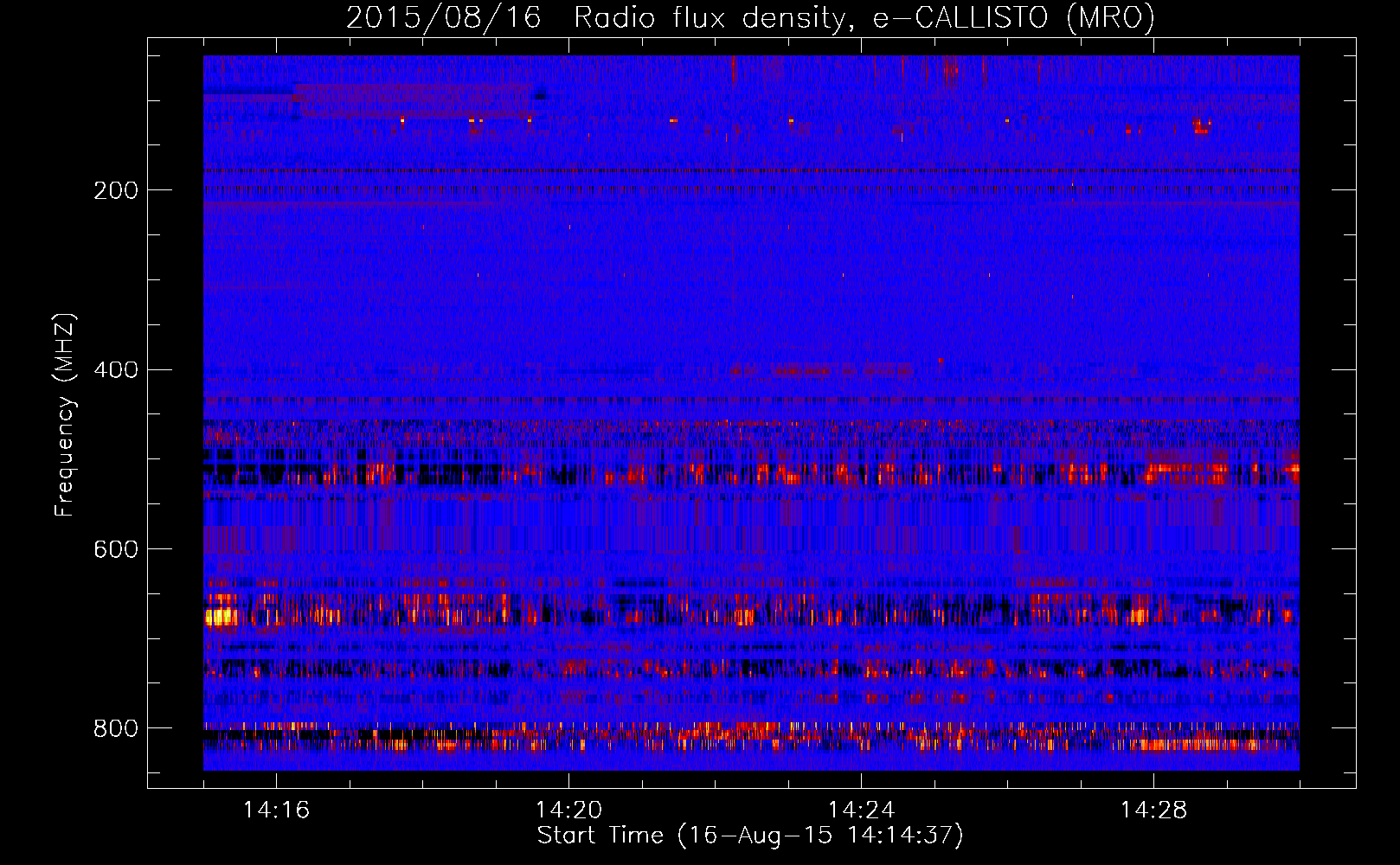1400x865 pixels.
Task: Click the plot title text '2015/08/16 Radio flux density, e-CALLISTO (MRO)'
Action: (x=750, y=17)
